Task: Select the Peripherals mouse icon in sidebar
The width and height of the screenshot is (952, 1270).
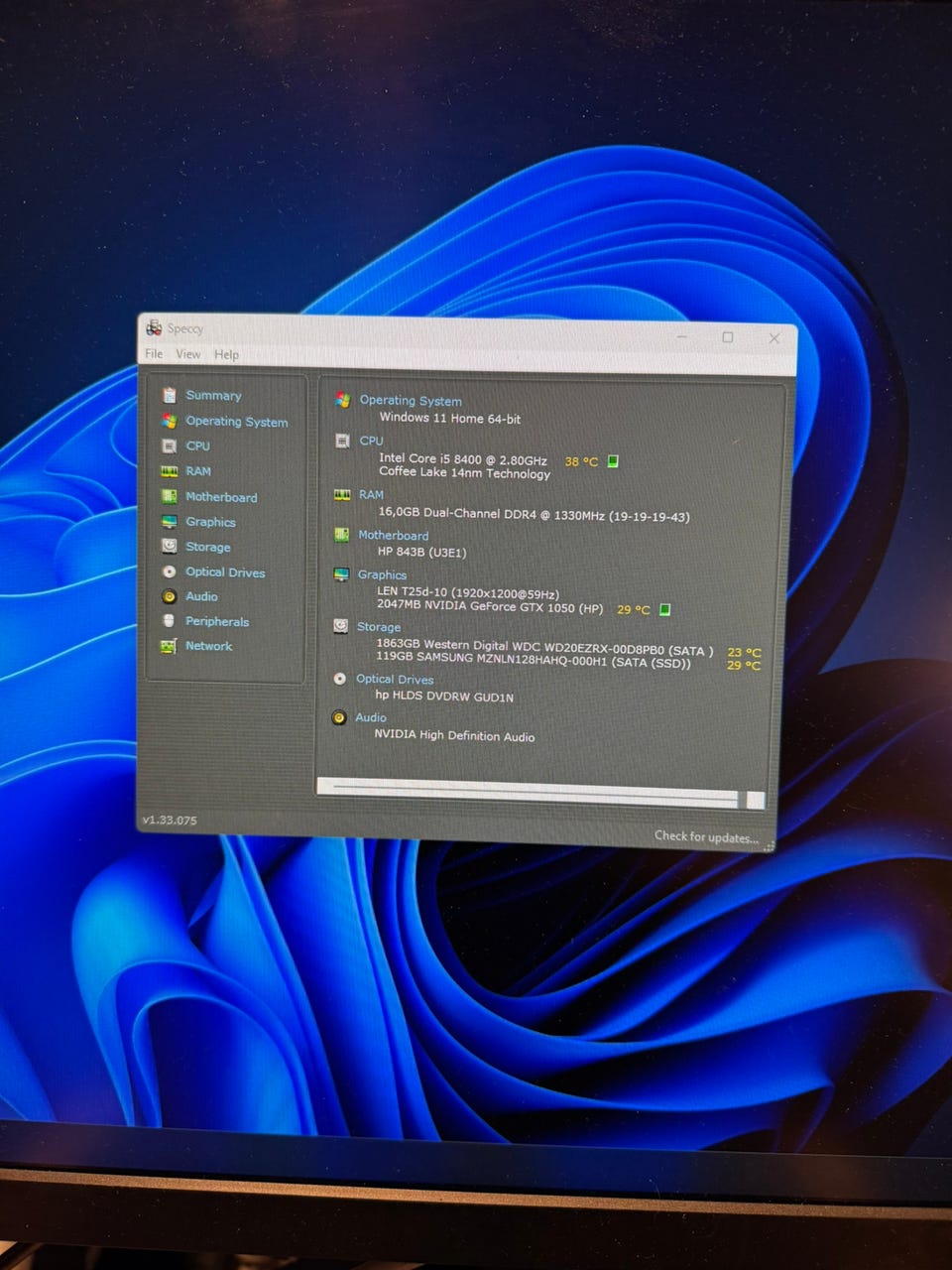Action: tap(169, 621)
